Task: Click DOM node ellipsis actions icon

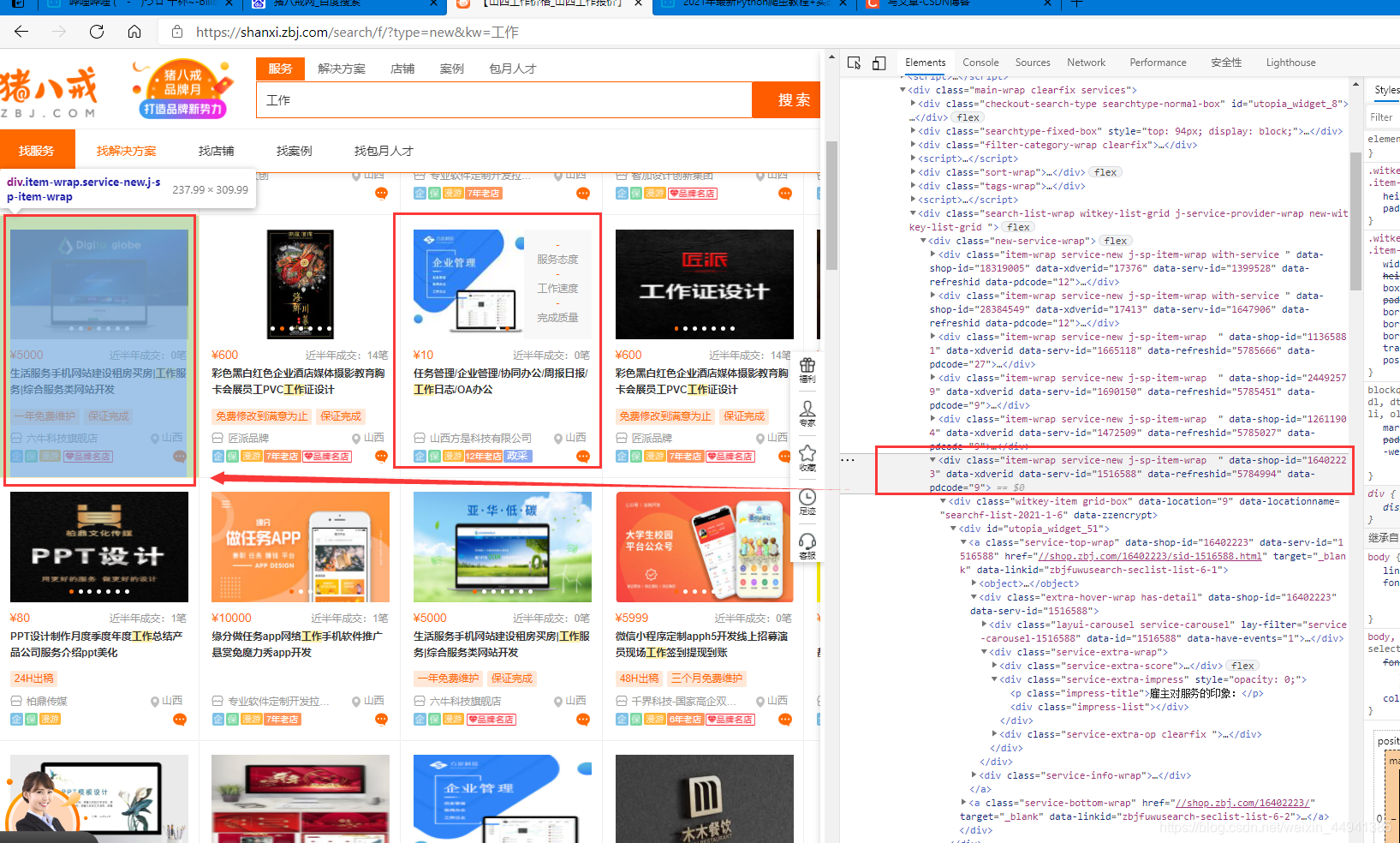Action: 848,460
